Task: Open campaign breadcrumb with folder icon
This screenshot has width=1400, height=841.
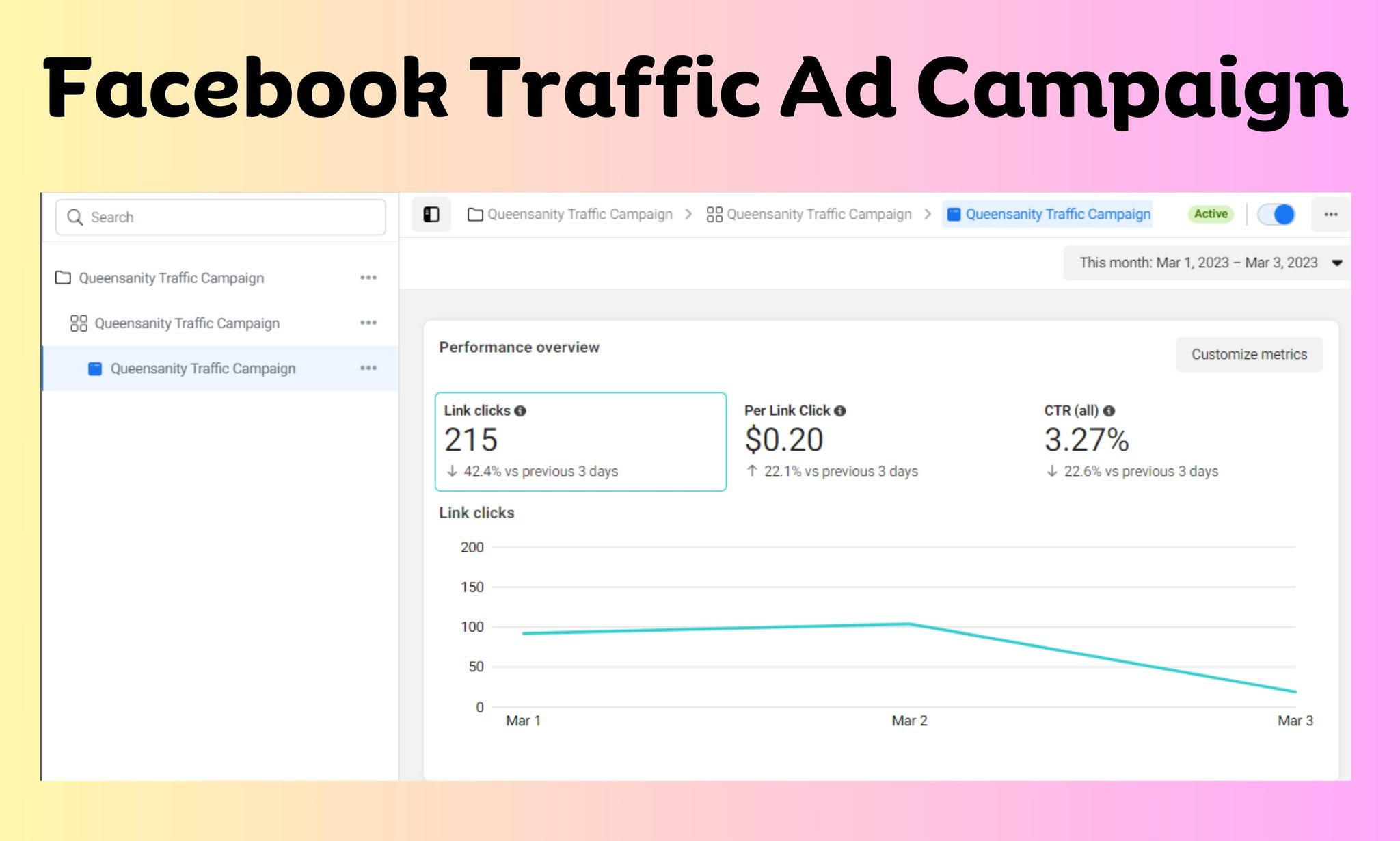Action: point(570,215)
